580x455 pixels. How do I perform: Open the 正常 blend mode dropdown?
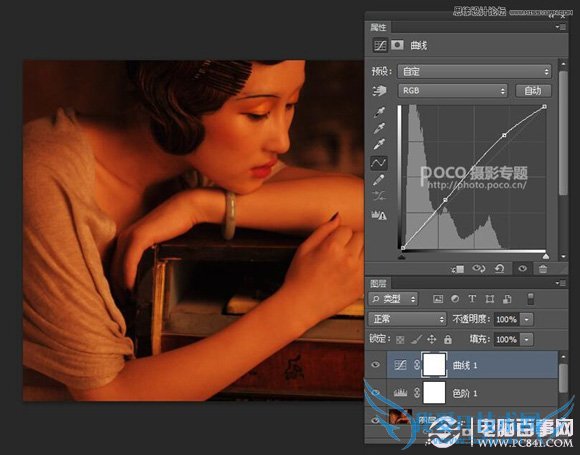click(407, 319)
